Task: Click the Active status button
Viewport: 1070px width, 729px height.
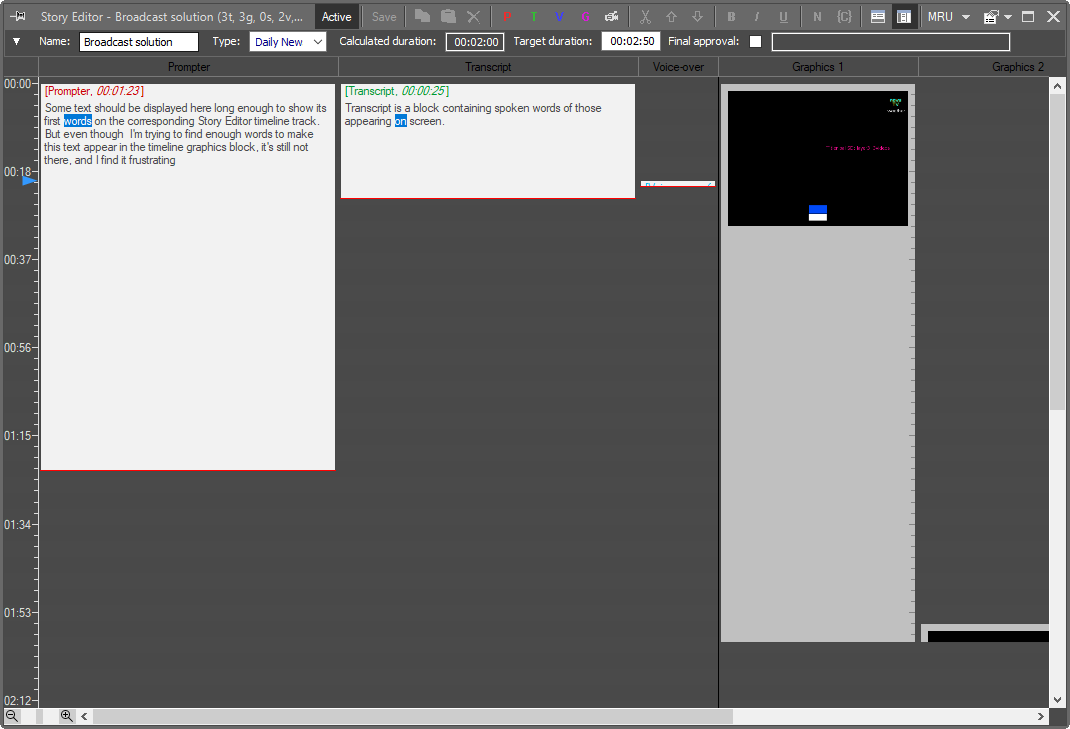Action: click(x=337, y=16)
